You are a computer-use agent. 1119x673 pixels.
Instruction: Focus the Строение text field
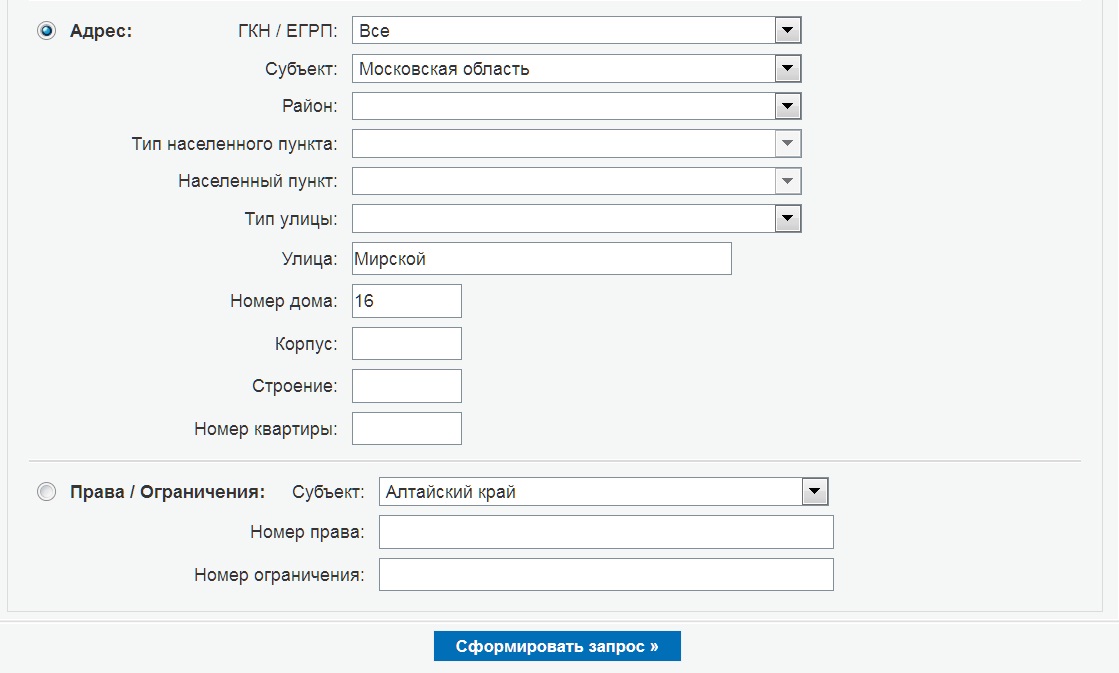pyautogui.click(x=407, y=386)
